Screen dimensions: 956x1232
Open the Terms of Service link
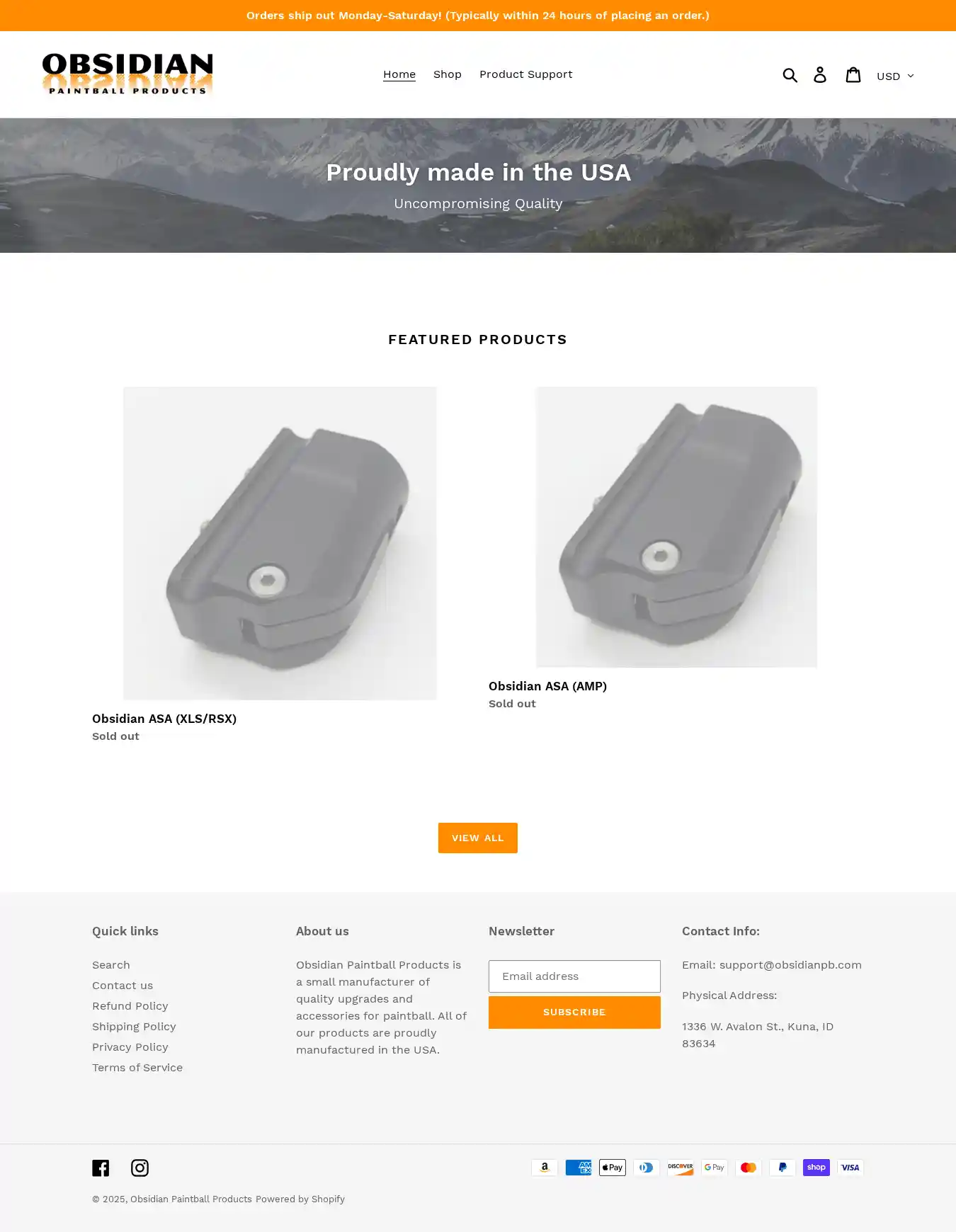[x=137, y=1068]
